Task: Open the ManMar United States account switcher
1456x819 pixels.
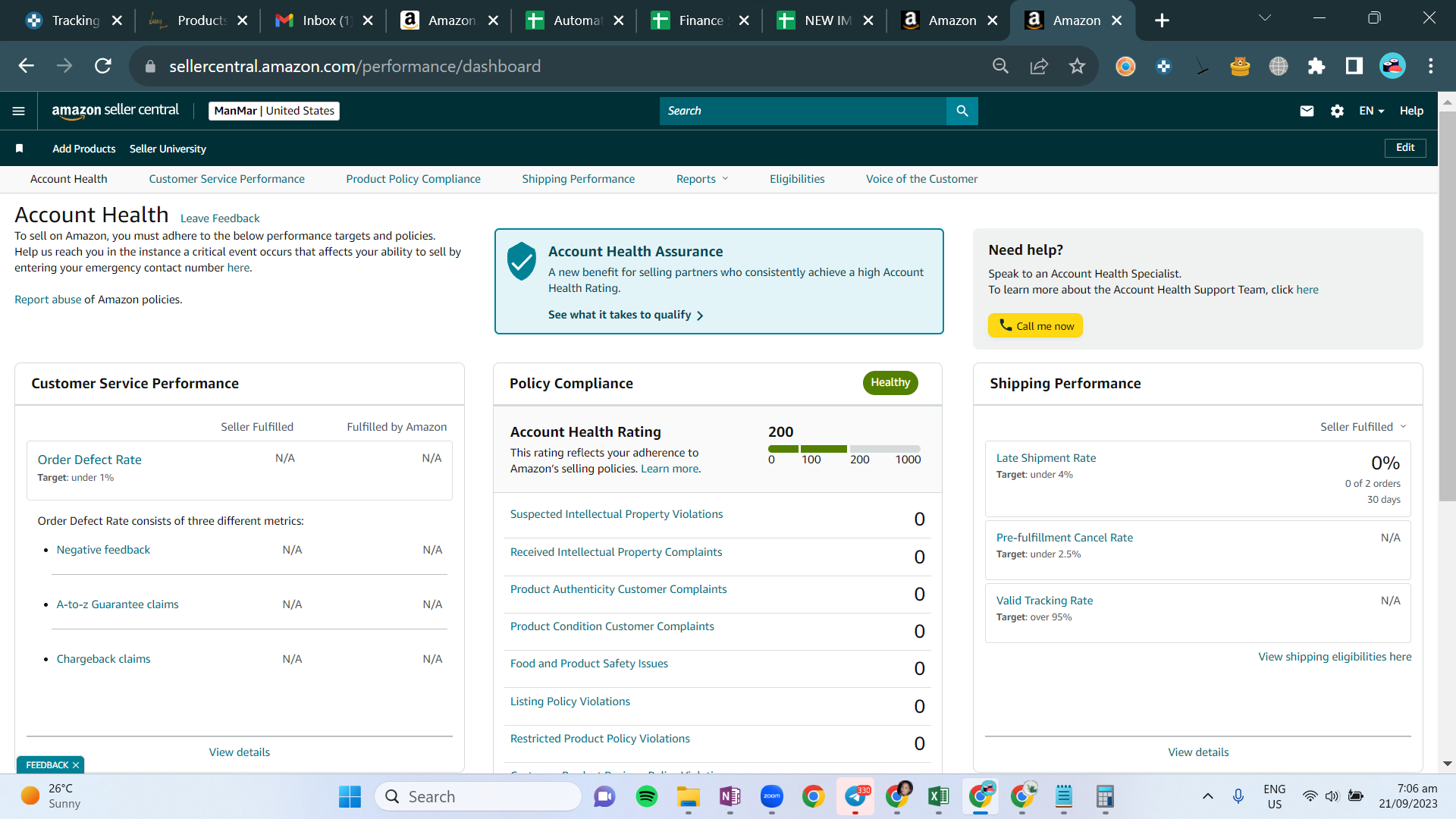Action: pyautogui.click(x=274, y=111)
